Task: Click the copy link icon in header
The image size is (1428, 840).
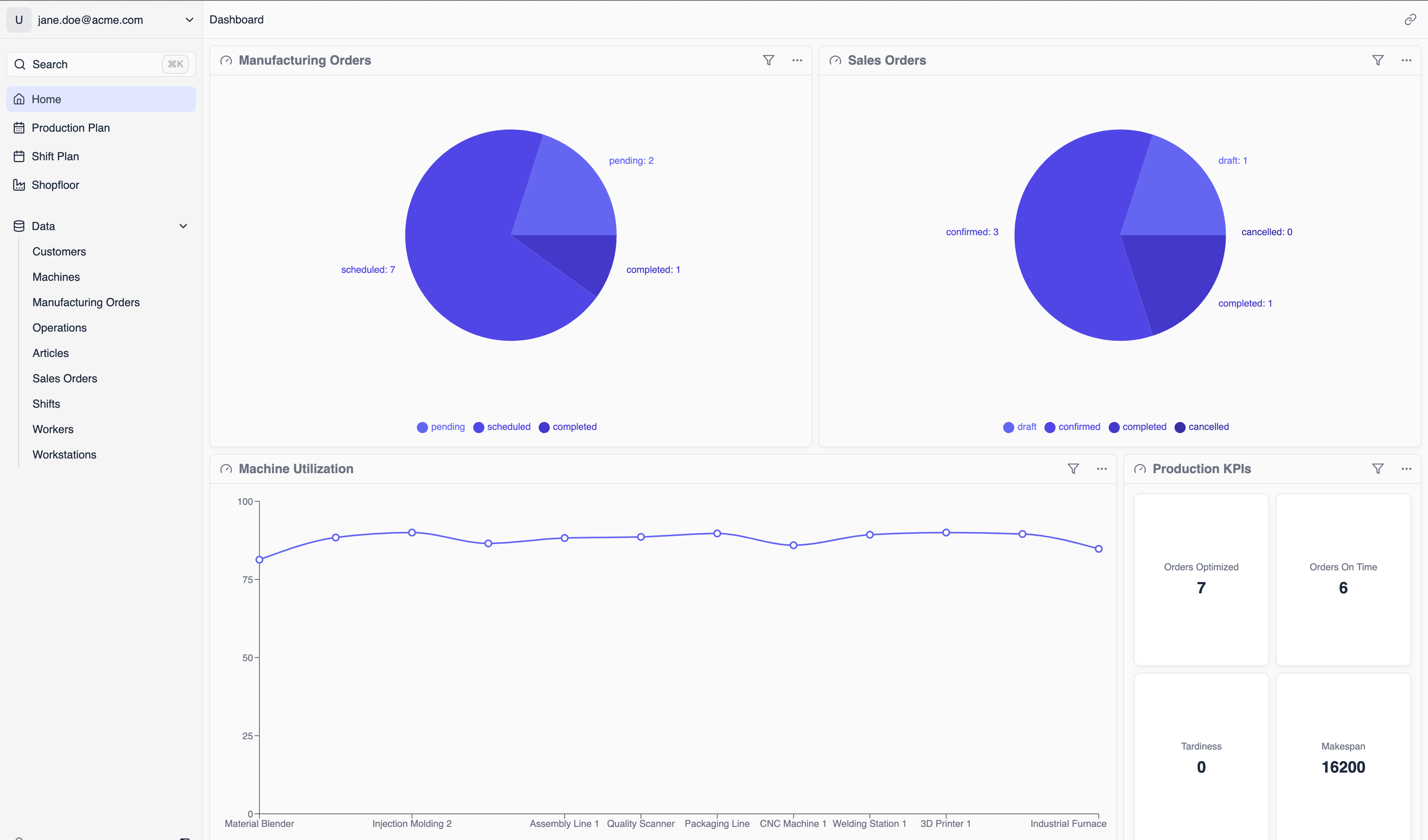Action: 1410,20
